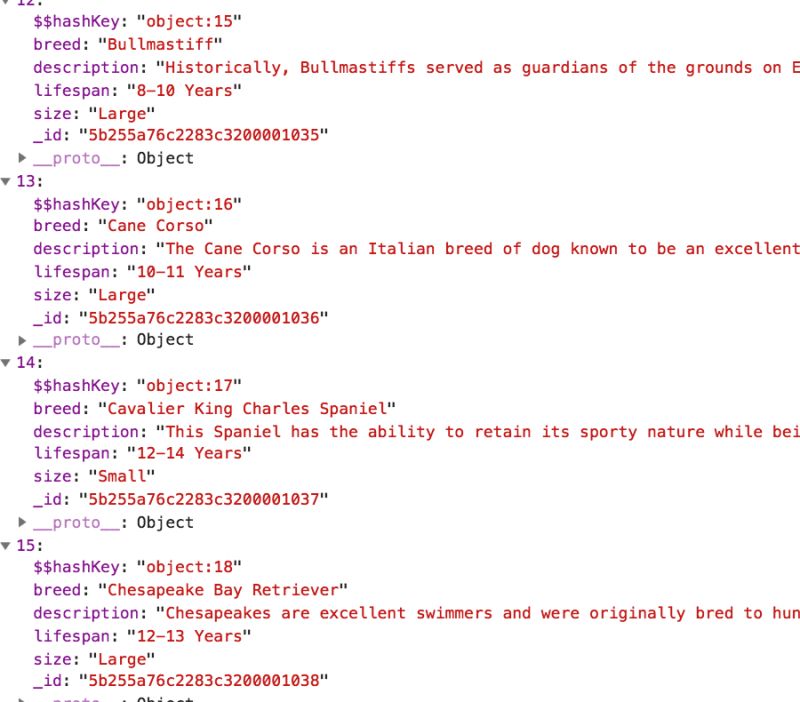Expand __proto__ under the Cavalier King Charles Spaniel
Image resolution: width=800 pixels, height=702 pixels.
(x=22, y=521)
